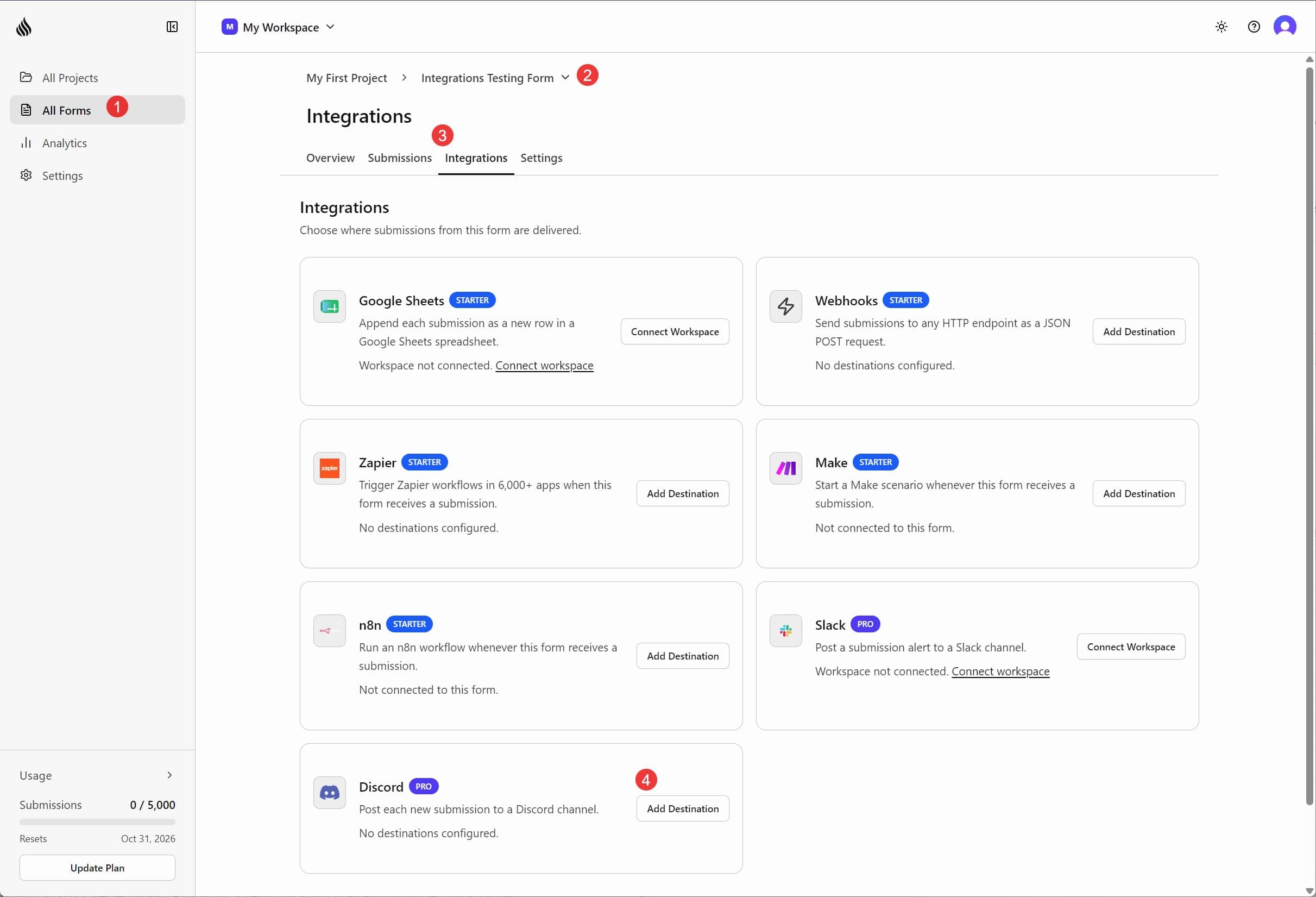This screenshot has height=897, width=1316.
Task: Select the Integrations tab
Action: [476, 158]
